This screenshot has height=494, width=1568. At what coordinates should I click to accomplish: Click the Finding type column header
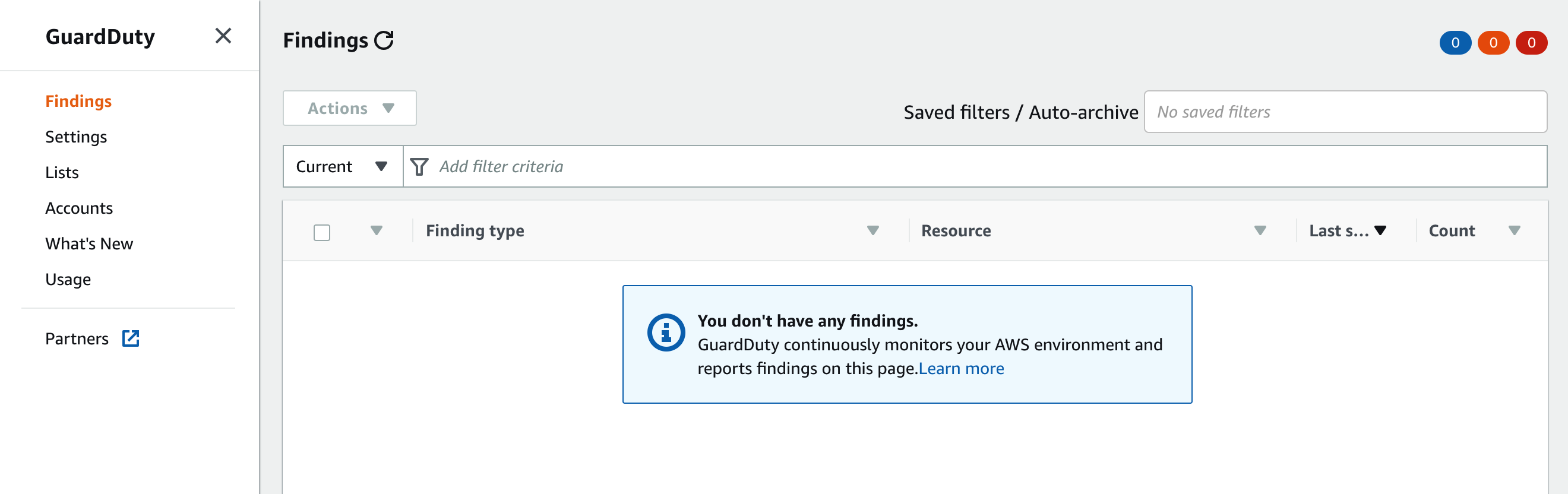(x=475, y=230)
